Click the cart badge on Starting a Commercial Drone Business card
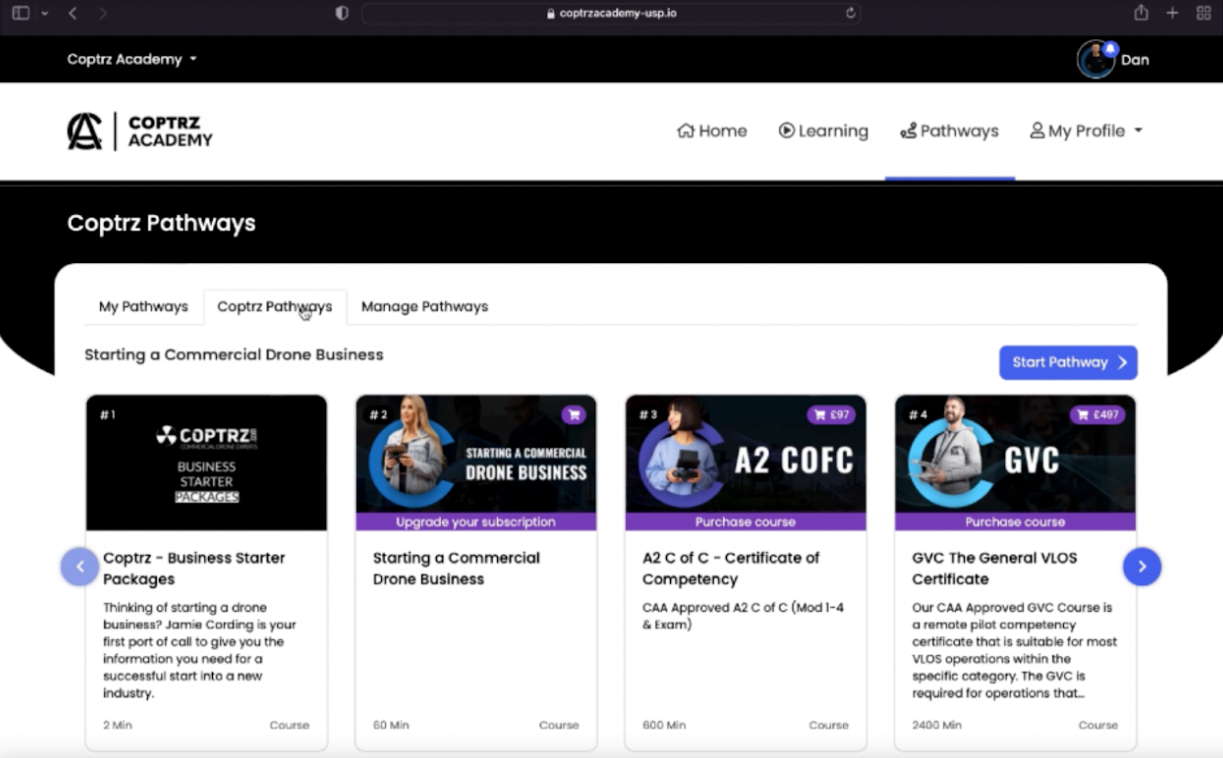The height and width of the screenshot is (758, 1223). click(x=573, y=414)
